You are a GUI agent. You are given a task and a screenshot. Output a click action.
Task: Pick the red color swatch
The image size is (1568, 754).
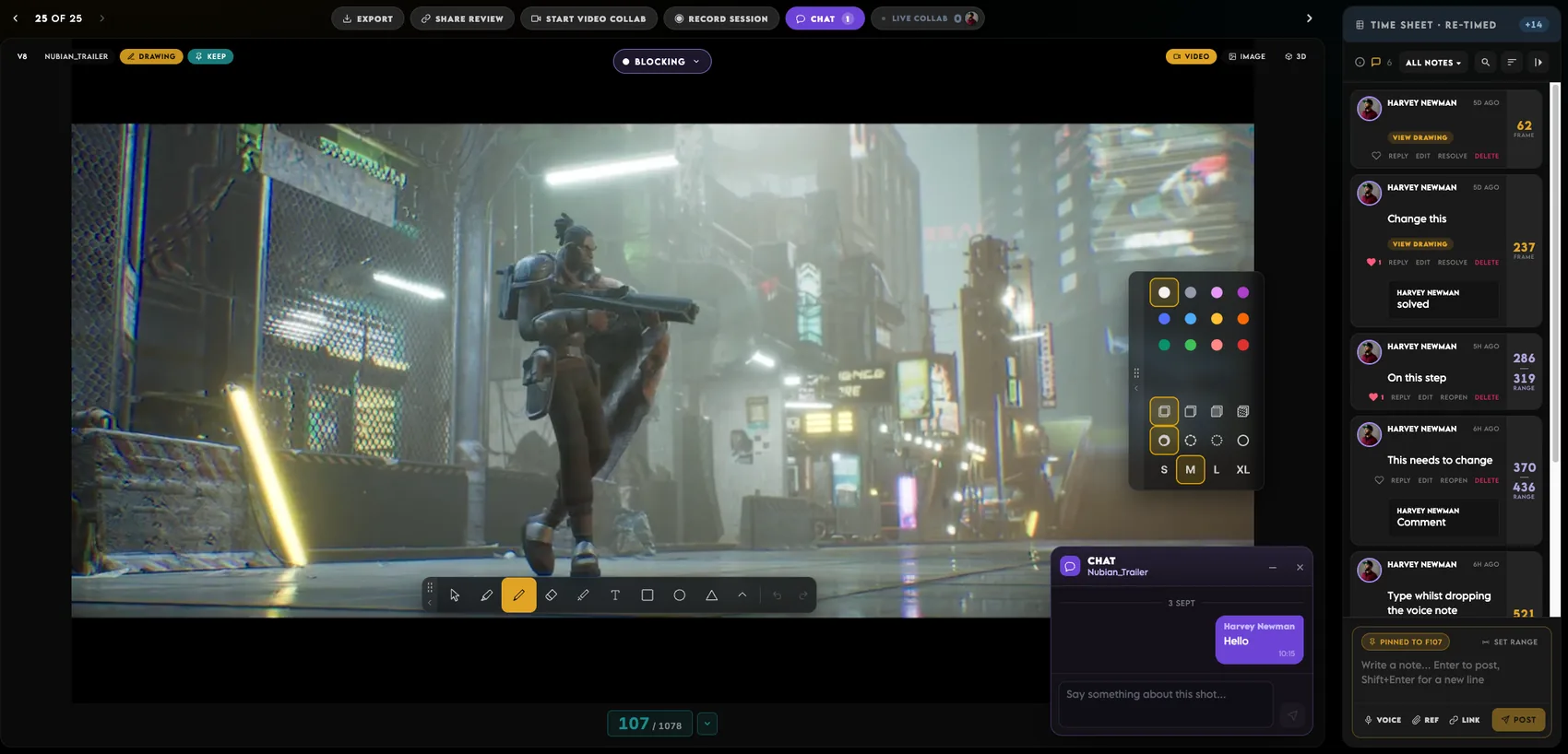tap(1243, 345)
